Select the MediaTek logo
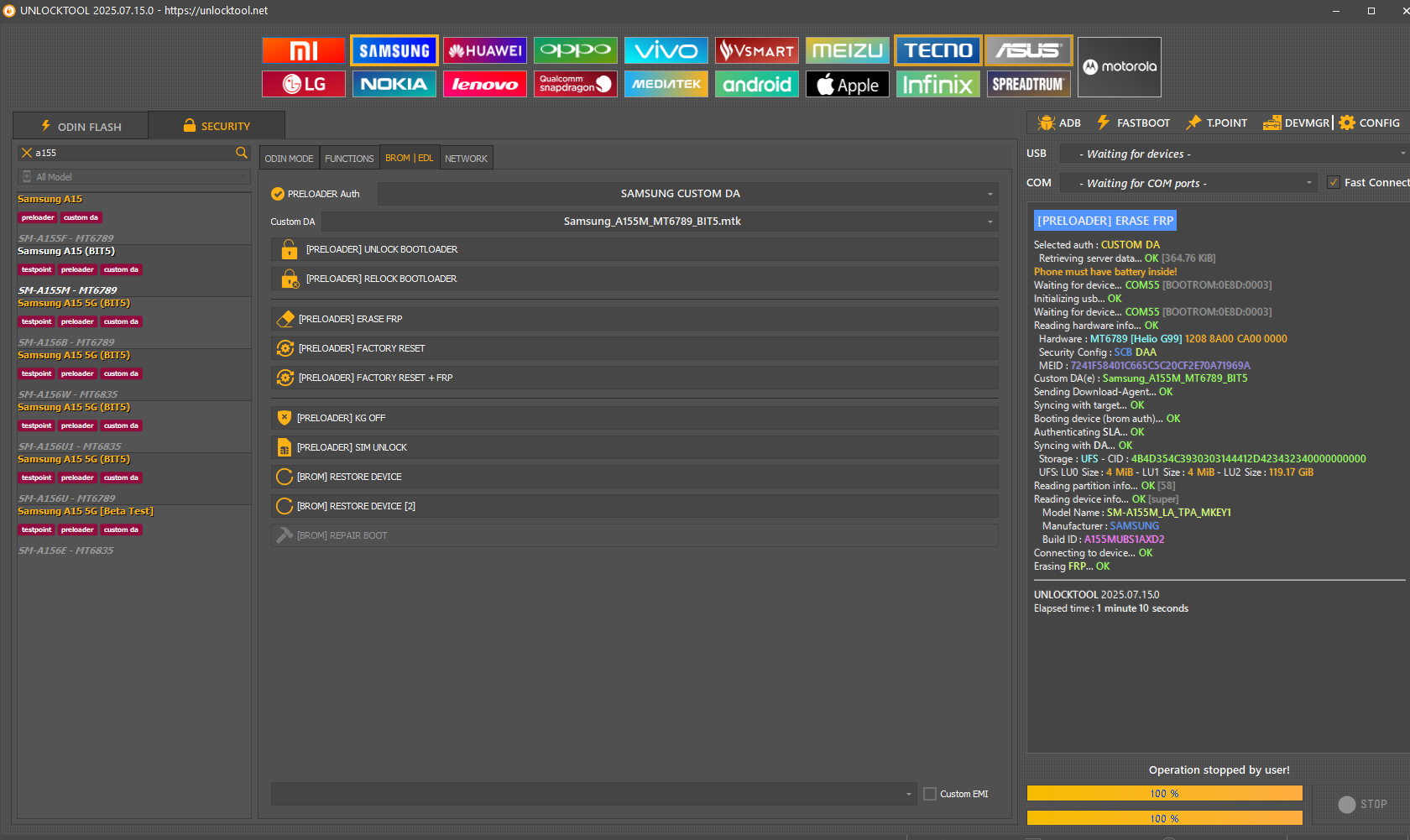 coord(666,84)
